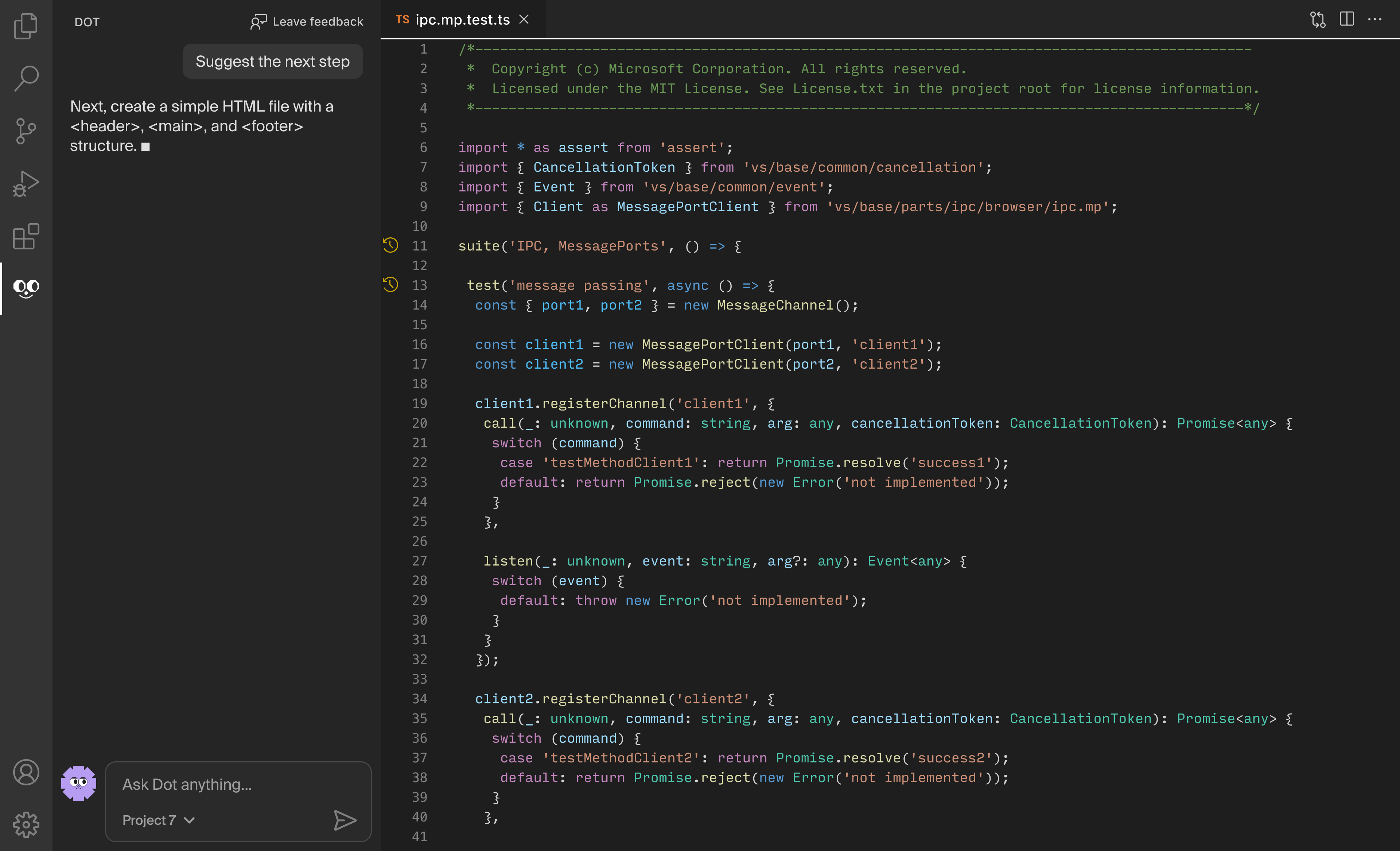Open the Manage settings gear

(26, 824)
